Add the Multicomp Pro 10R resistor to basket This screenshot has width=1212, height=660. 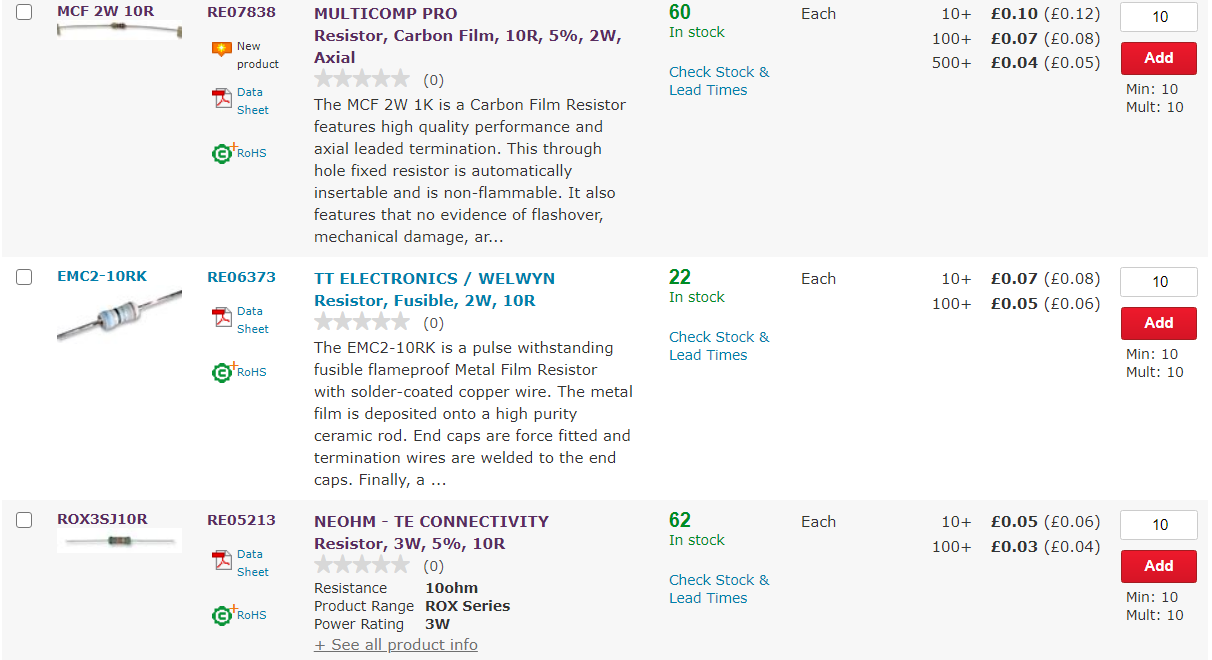[x=1159, y=58]
